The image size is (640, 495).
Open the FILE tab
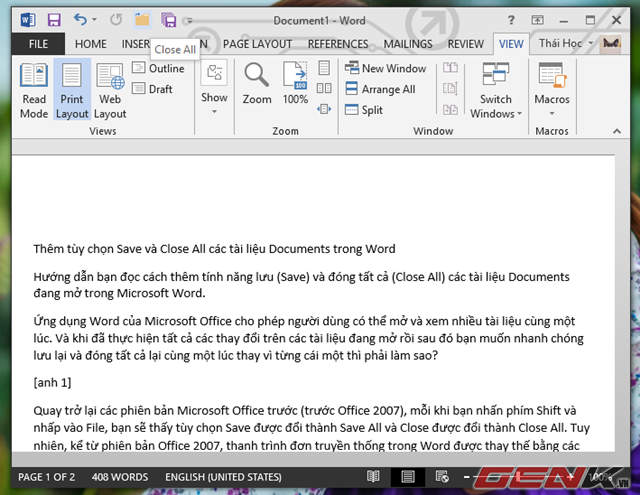[x=38, y=44]
